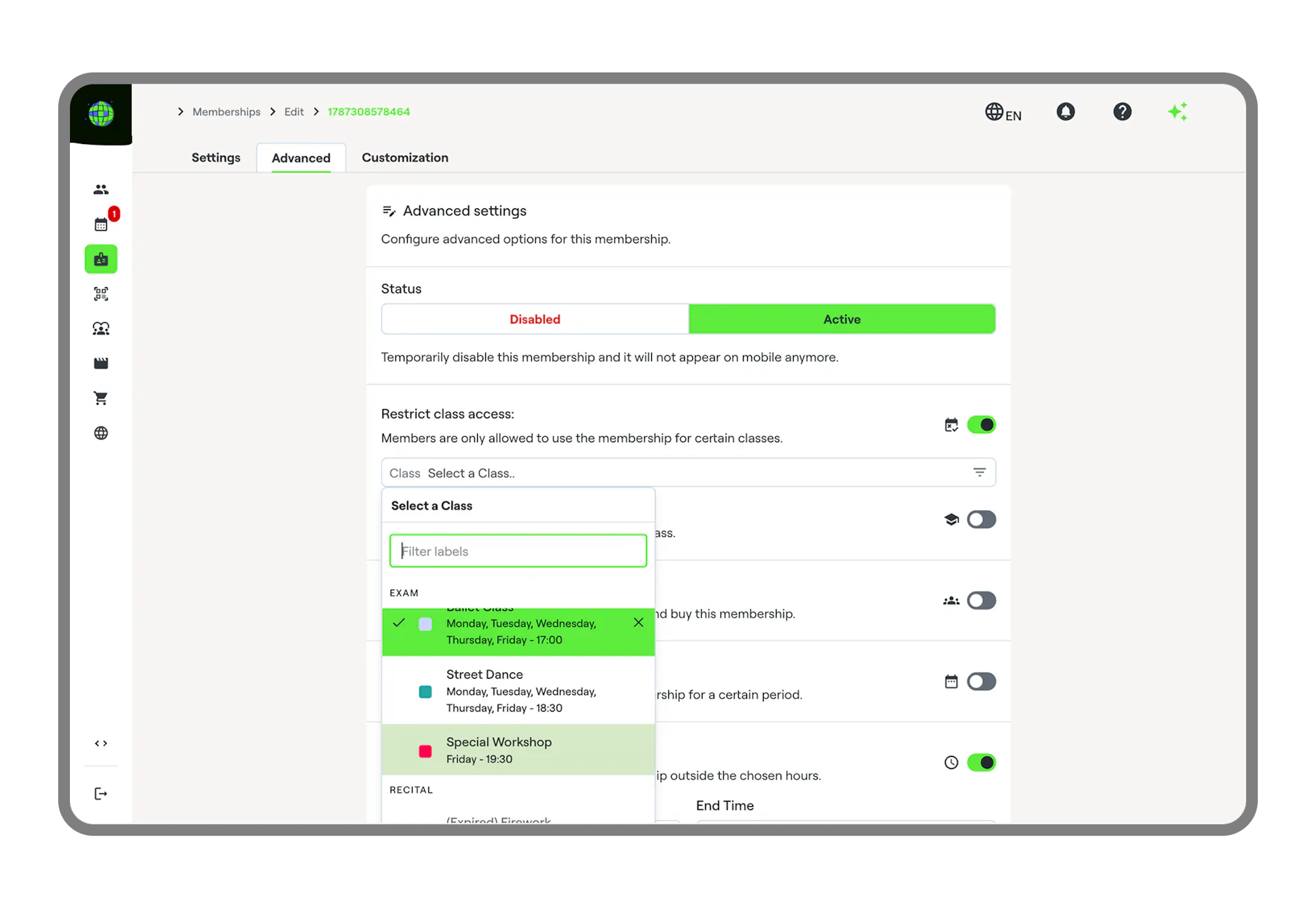The height and width of the screenshot is (907, 1316).
Task: Click the Select a Class heading
Action: coord(432,506)
